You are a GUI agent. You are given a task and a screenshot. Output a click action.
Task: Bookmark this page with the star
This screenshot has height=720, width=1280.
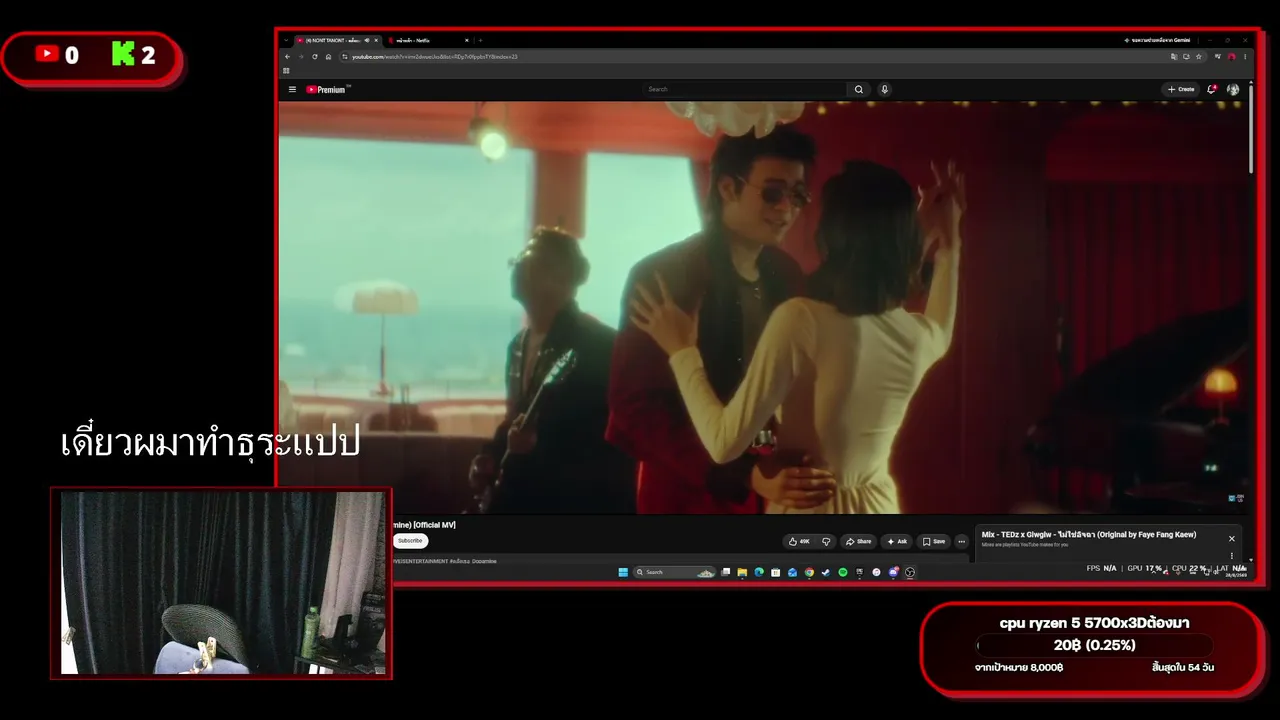[x=1199, y=57]
